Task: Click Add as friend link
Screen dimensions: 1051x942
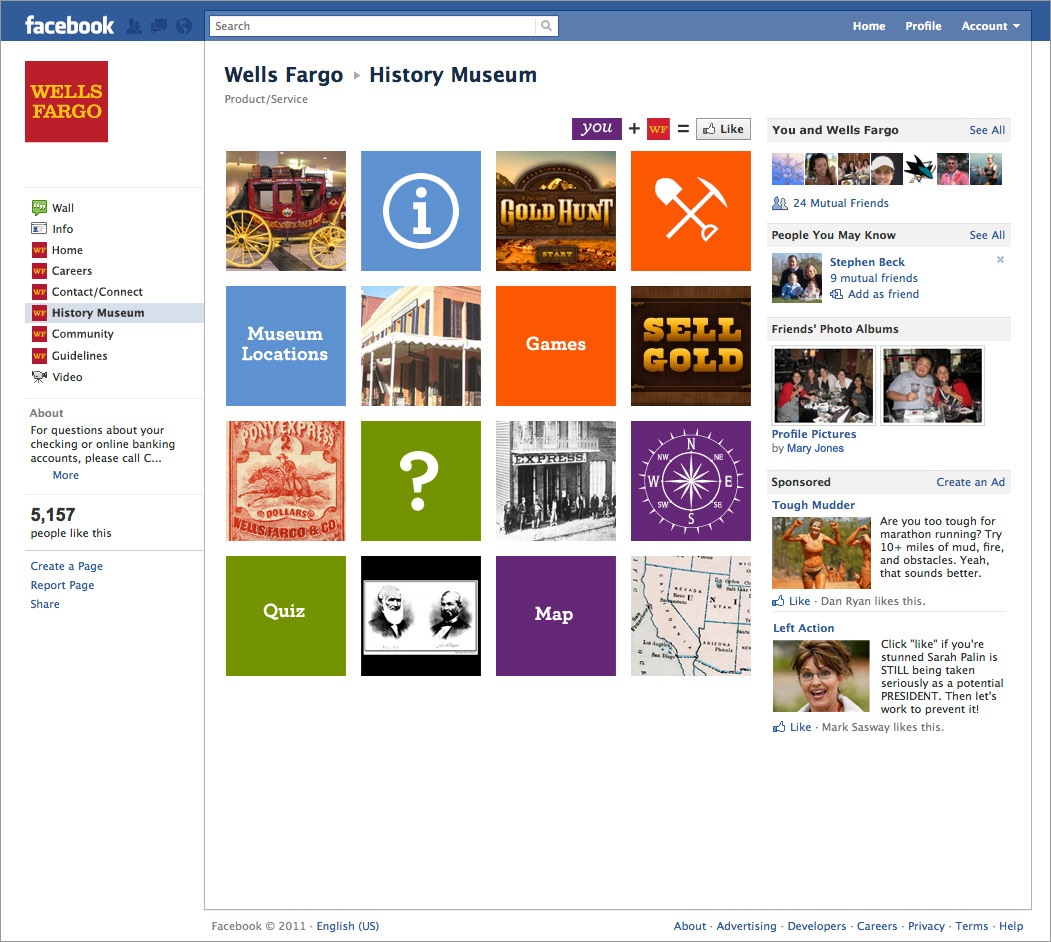Action: pyautogui.click(x=883, y=294)
